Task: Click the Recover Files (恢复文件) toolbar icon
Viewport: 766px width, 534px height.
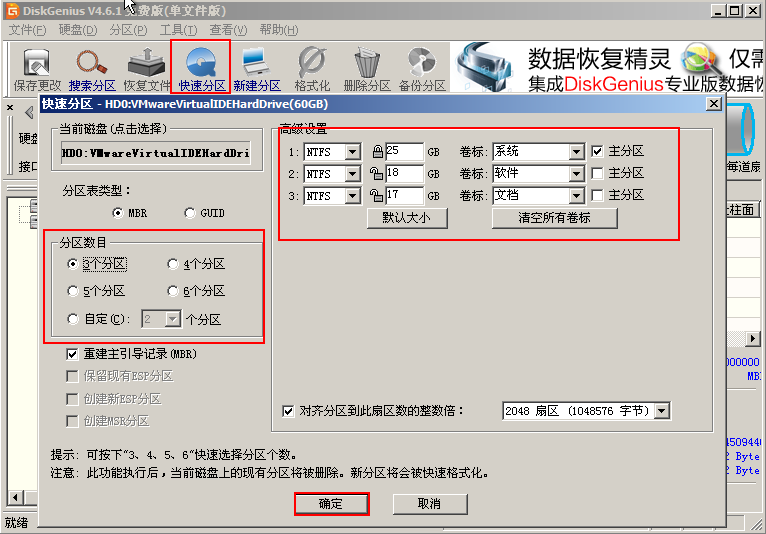Action: point(147,70)
